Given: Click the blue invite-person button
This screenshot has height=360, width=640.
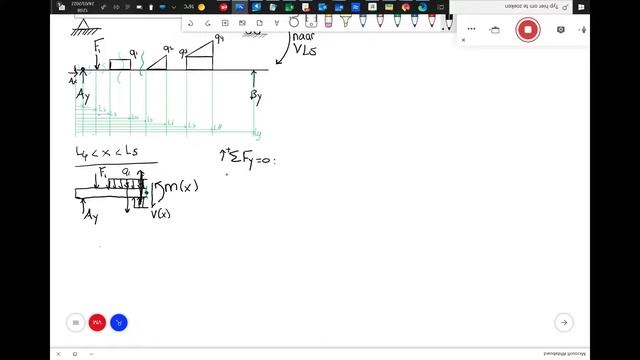Looking at the screenshot, I should click(119, 322).
